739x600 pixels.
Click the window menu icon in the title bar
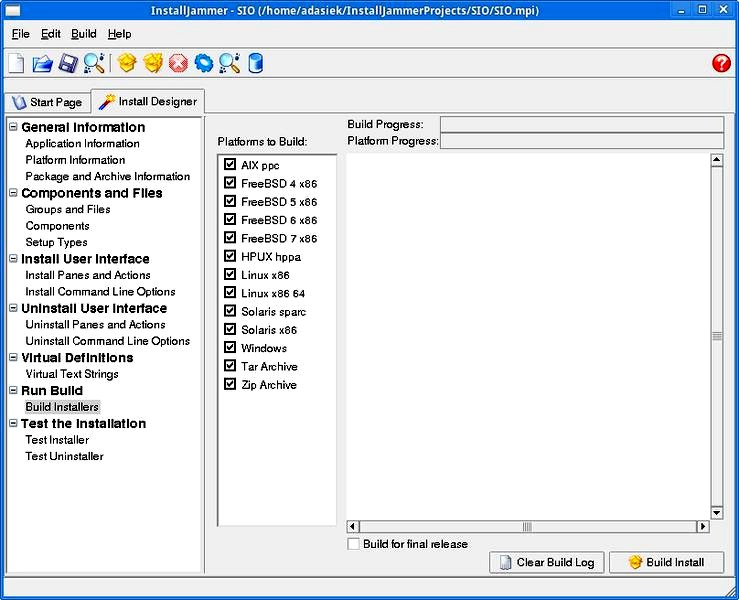(13, 10)
